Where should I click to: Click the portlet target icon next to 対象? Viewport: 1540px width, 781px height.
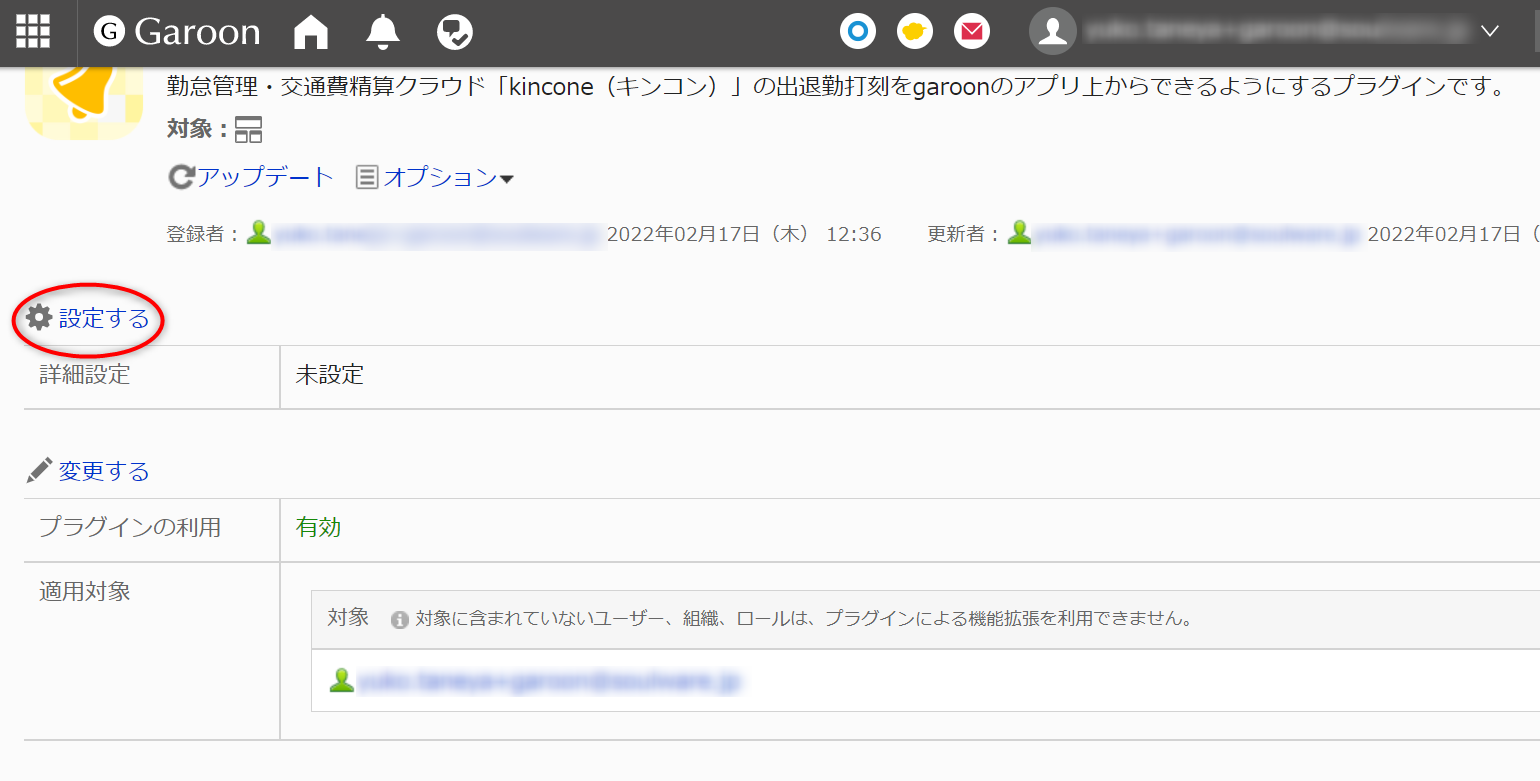(248, 130)
